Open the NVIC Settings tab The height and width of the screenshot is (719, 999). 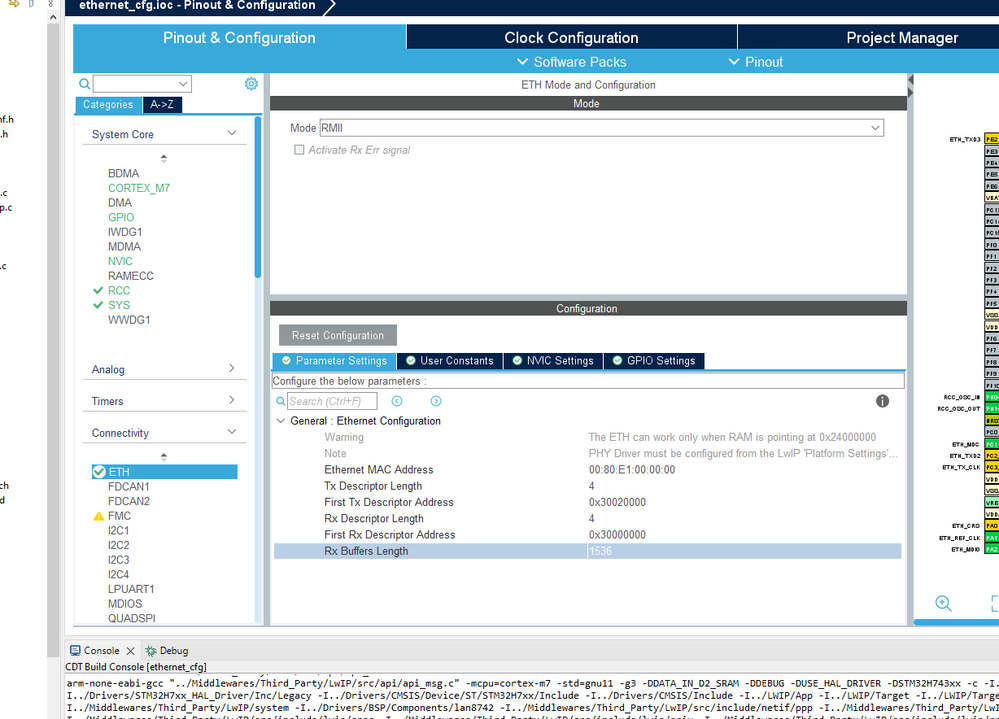[553, 360]
